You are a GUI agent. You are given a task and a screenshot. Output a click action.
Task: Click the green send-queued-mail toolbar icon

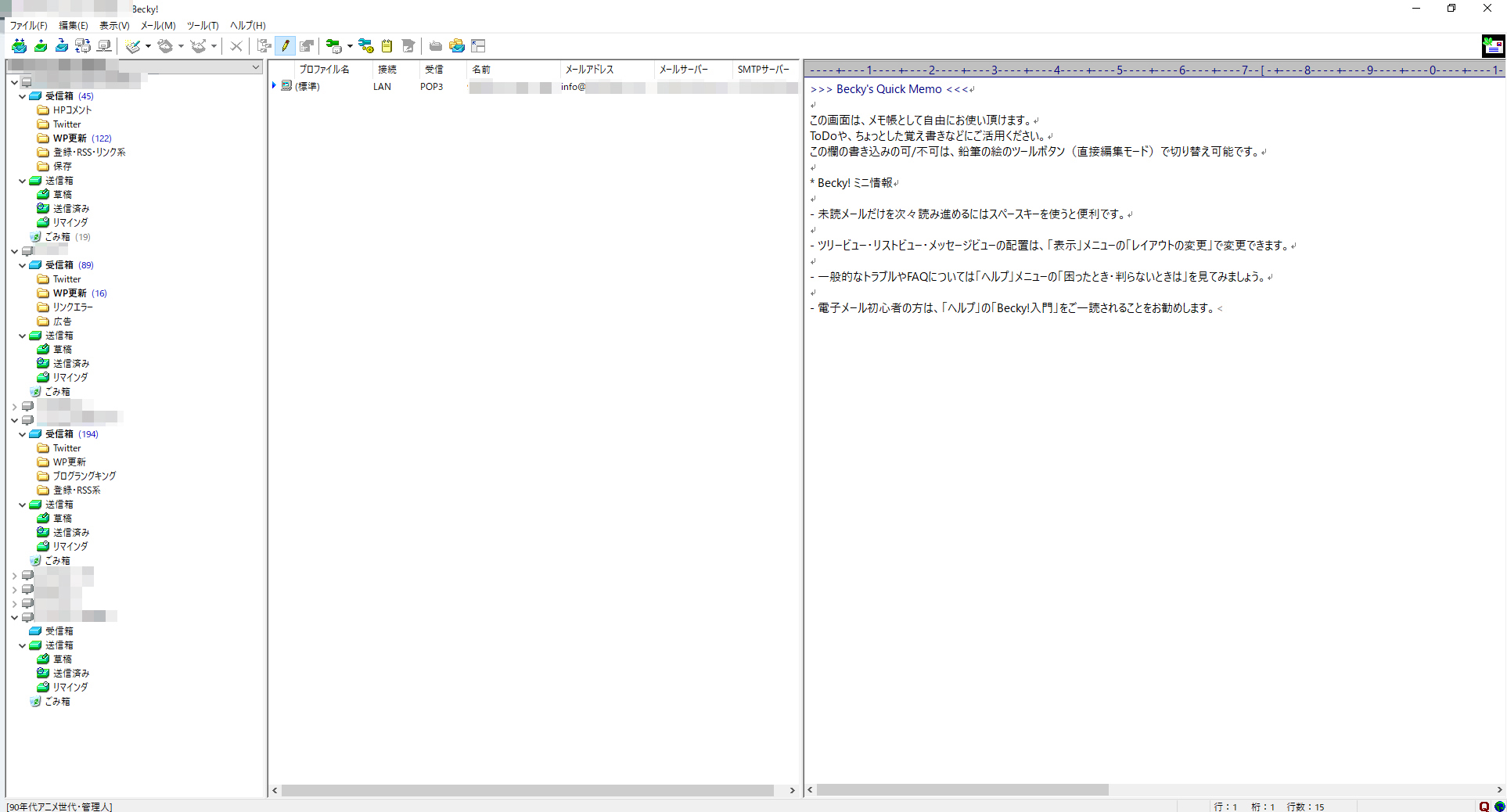(41, 46)
